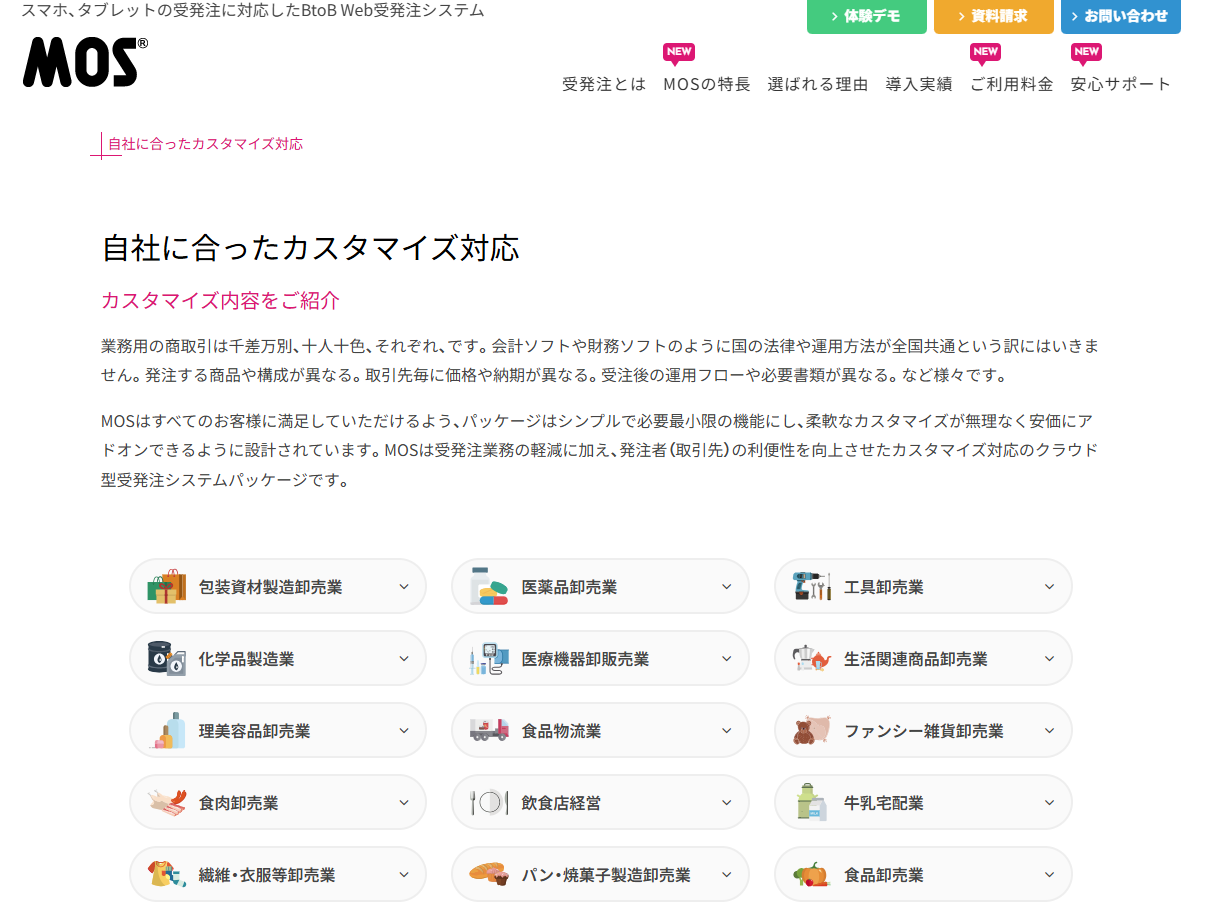Viewport: 1223px width, 902px height.
Task: Click the MOS logo
Action: 85,62
